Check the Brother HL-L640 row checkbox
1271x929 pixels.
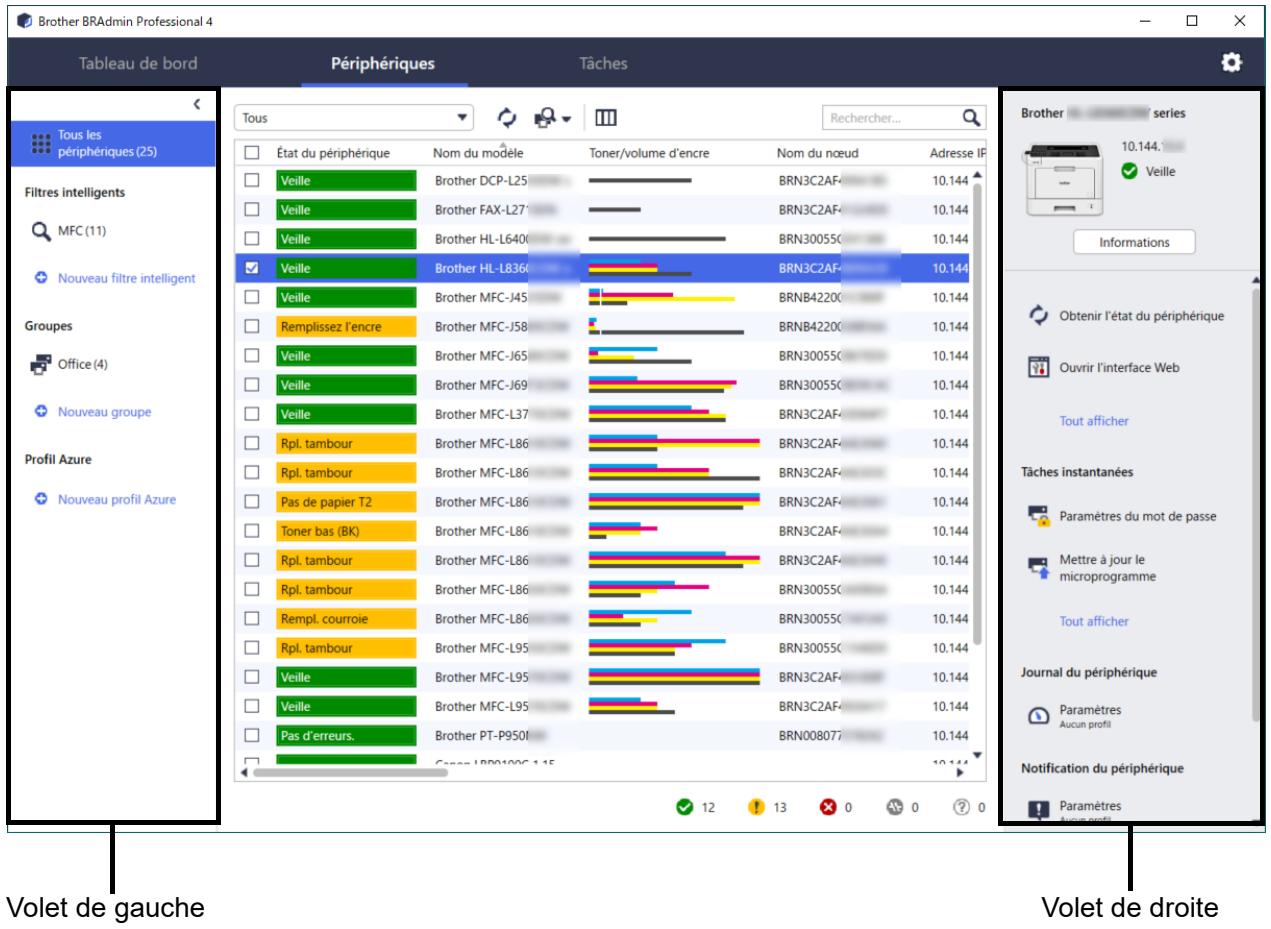point(252,239)
